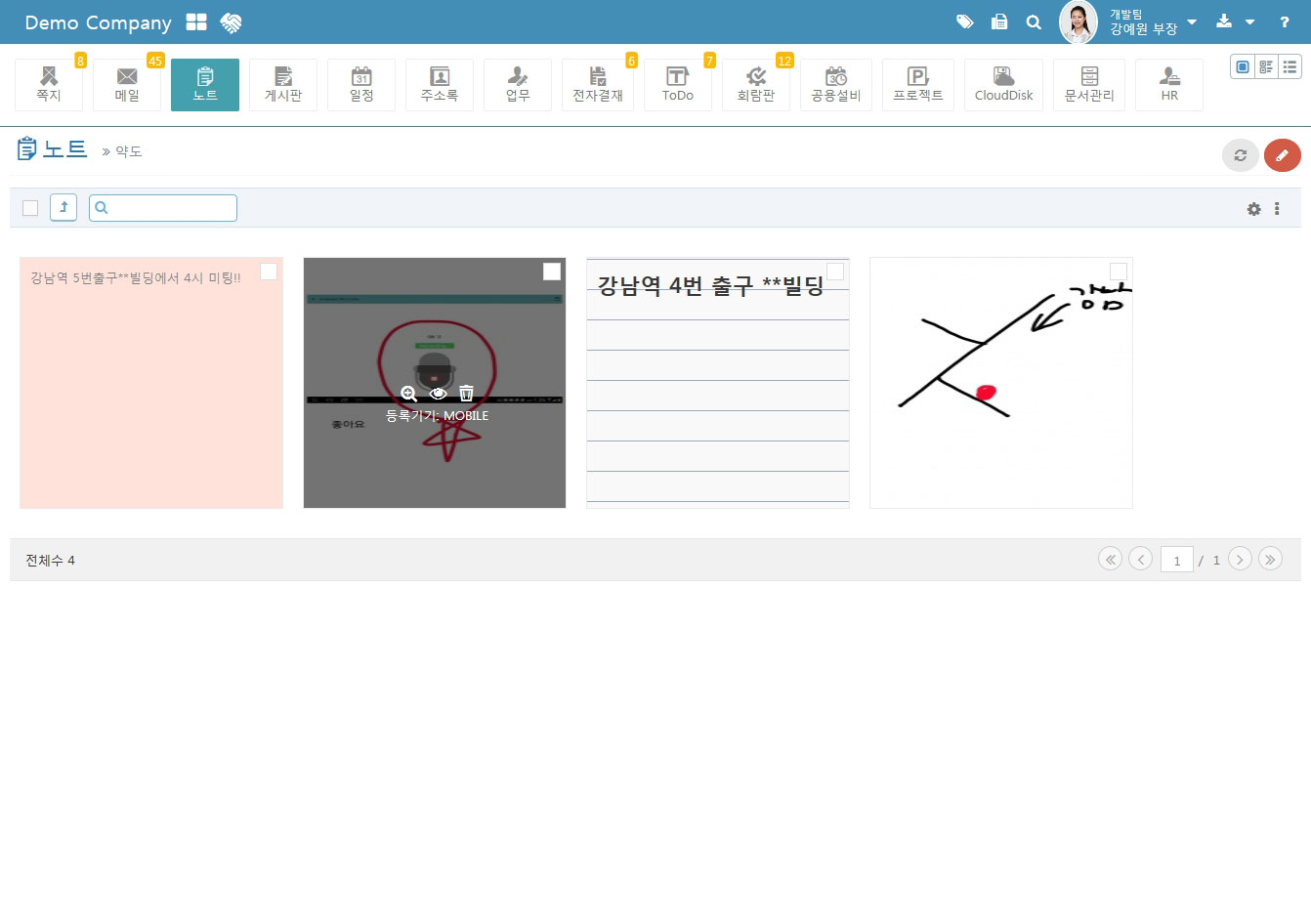Select the hand-drawn map note checkbox
Viewport: 1311px width, 924px height.
1119,272
